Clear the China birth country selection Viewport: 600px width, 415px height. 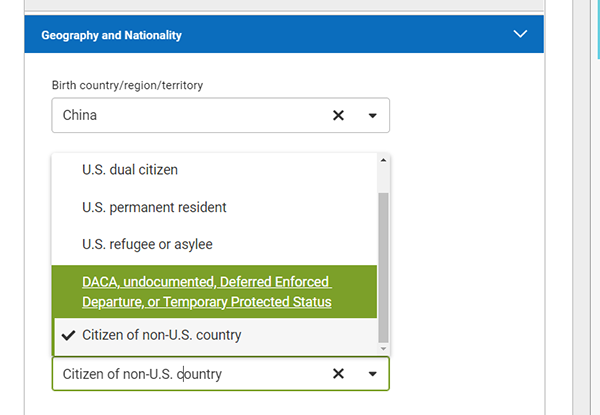338,115
